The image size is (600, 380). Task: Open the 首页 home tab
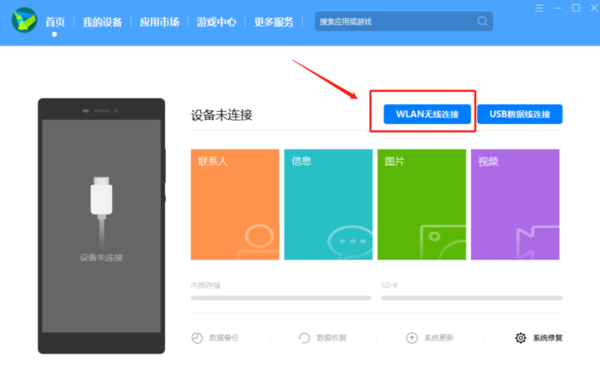55,22
